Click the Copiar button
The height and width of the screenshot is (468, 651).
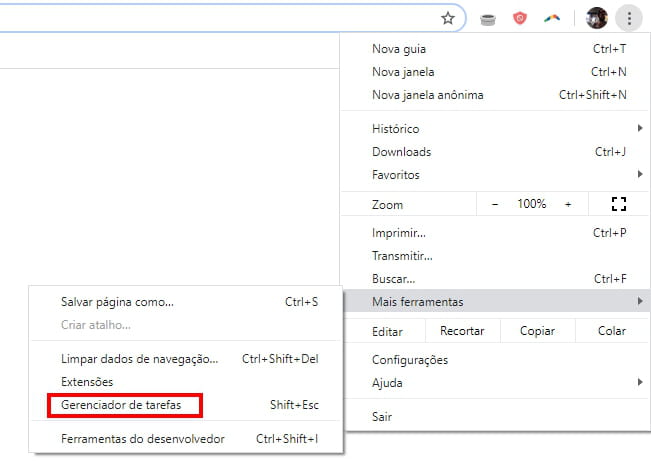tap(538, 331)
